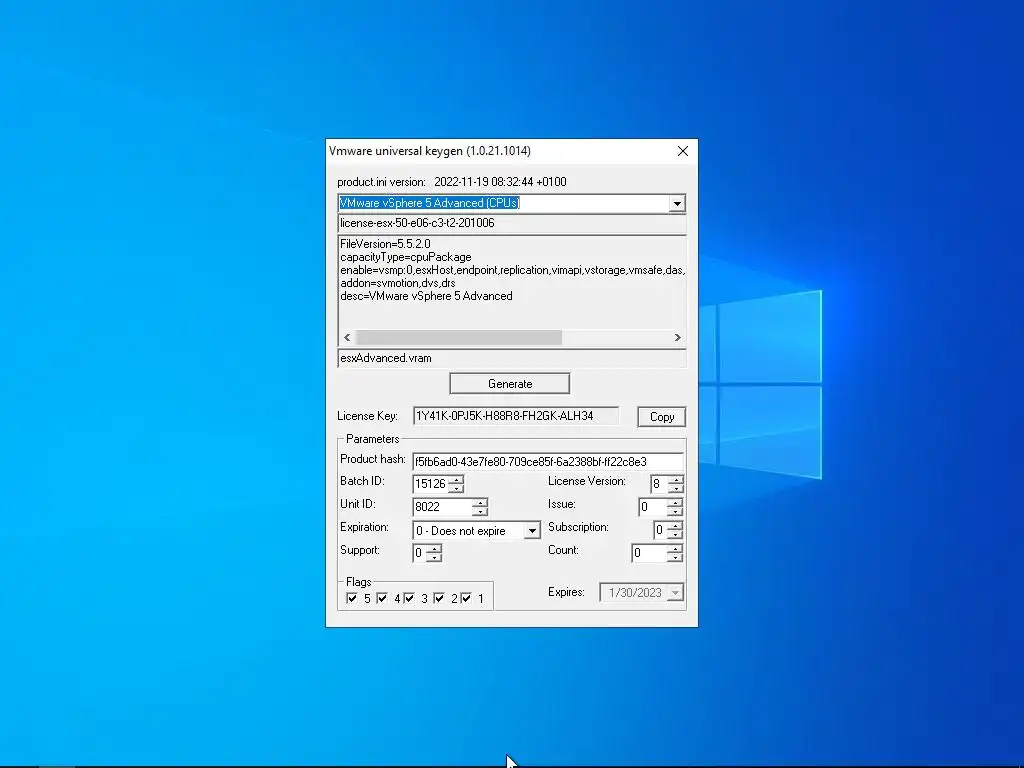This screenshot has width=1024, height=768.
Task: Toggle flag 3 checkbox
Action: (x=409, y=598)
